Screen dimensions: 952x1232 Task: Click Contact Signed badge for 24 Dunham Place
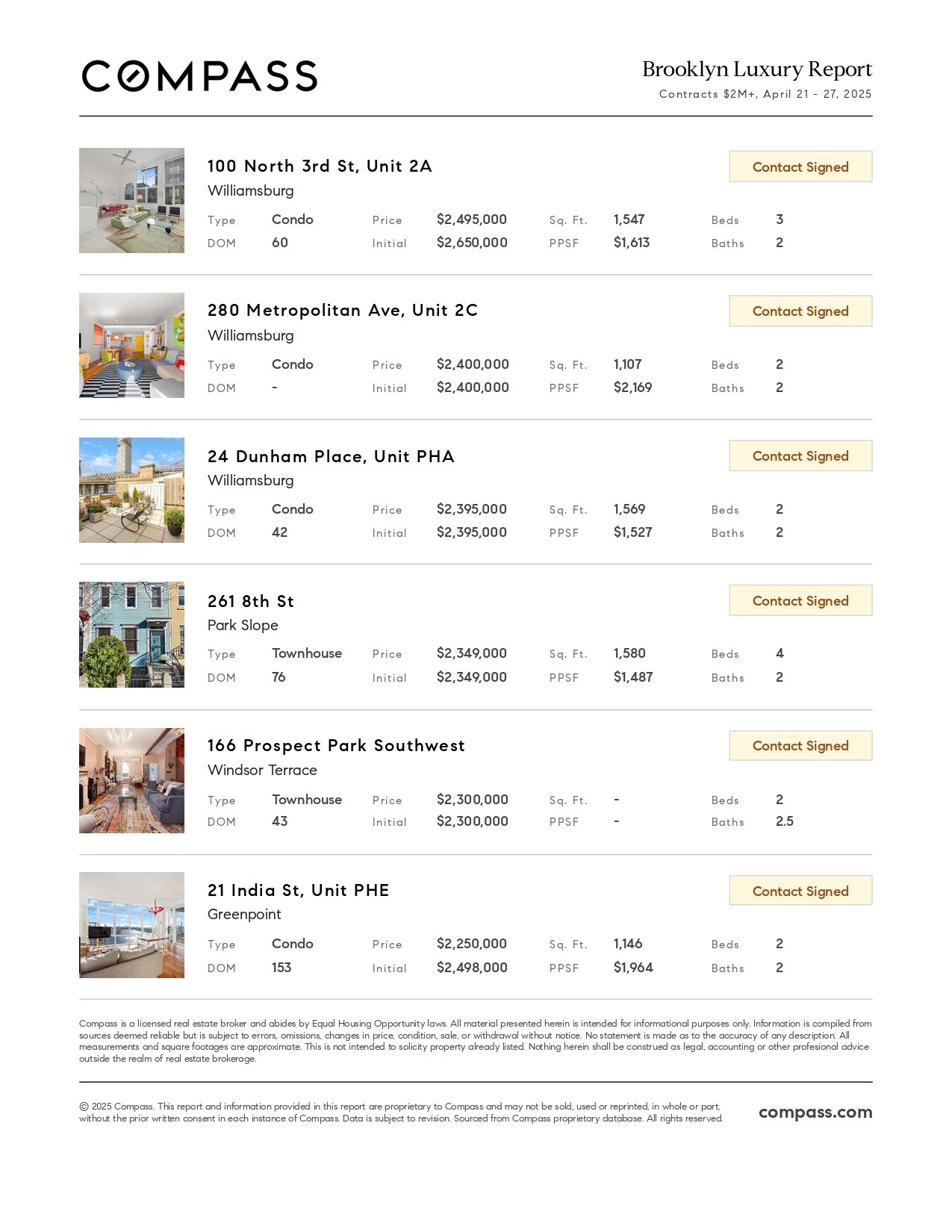click(x=800, y=456)
